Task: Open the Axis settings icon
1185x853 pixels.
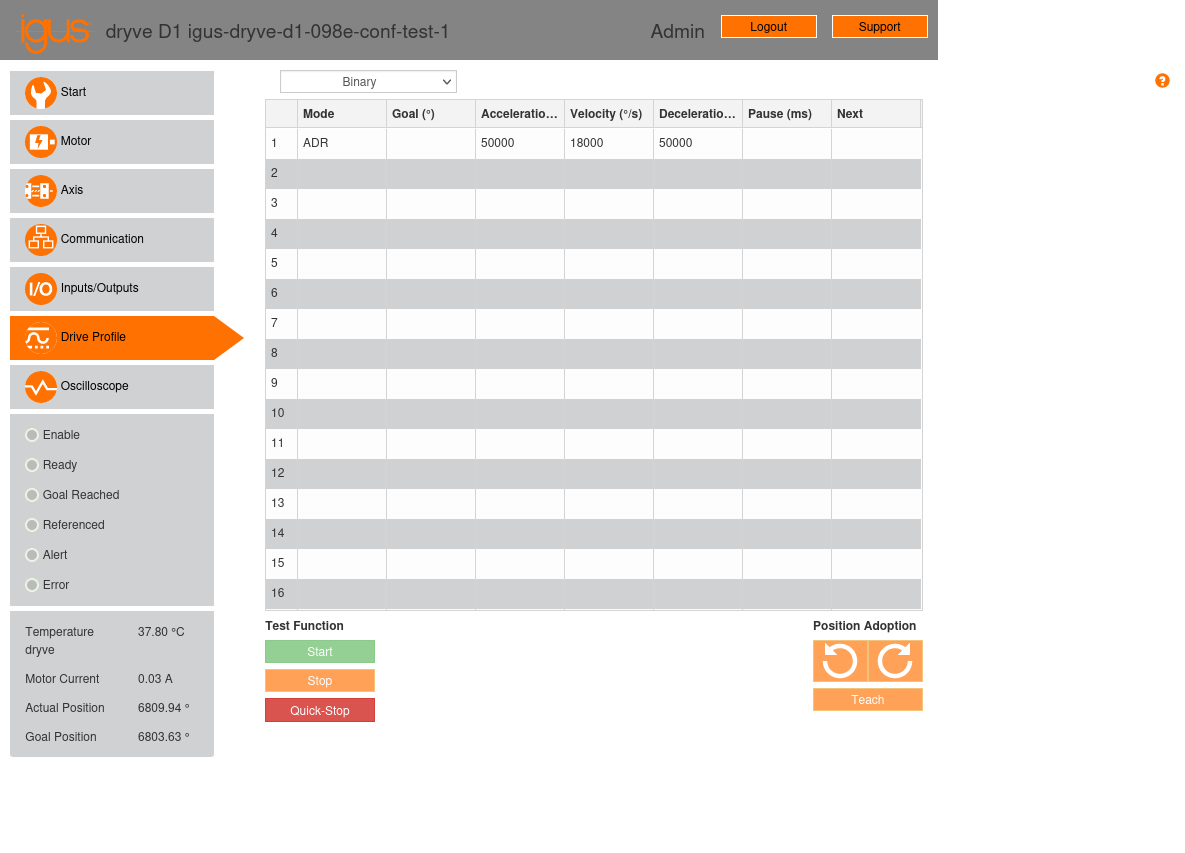Action: pos(40,190)
